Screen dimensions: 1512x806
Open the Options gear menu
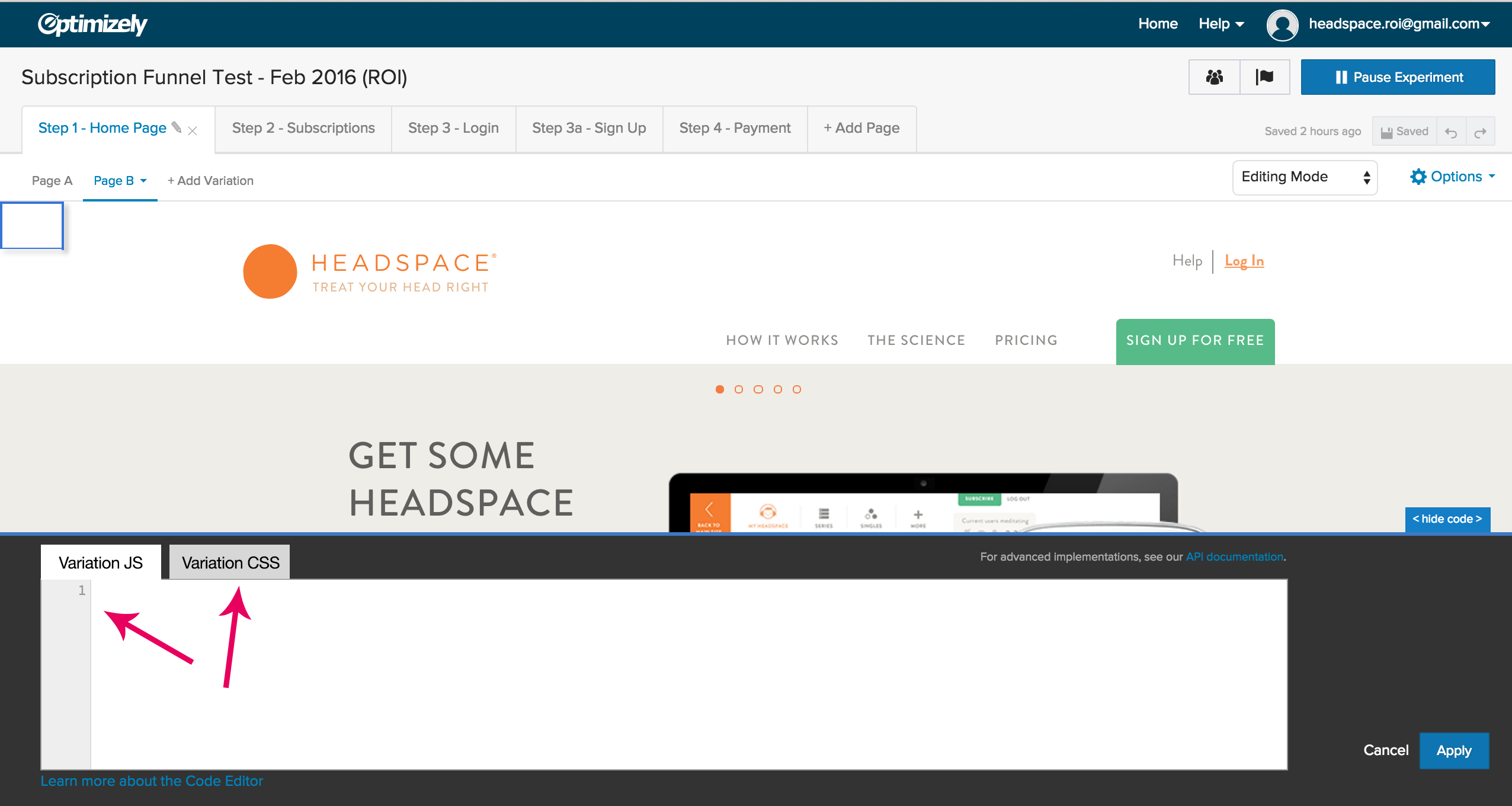click(x=1453, y=177)
